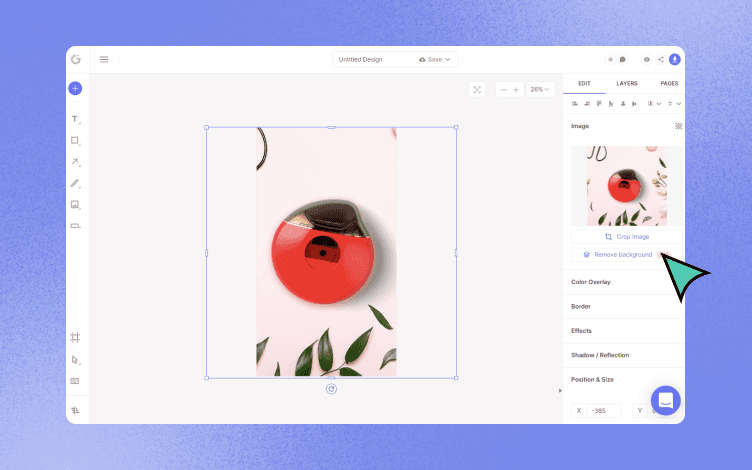Collapse the right panel with the small arrow
The image size is (752, 470).
coord(560,391)
